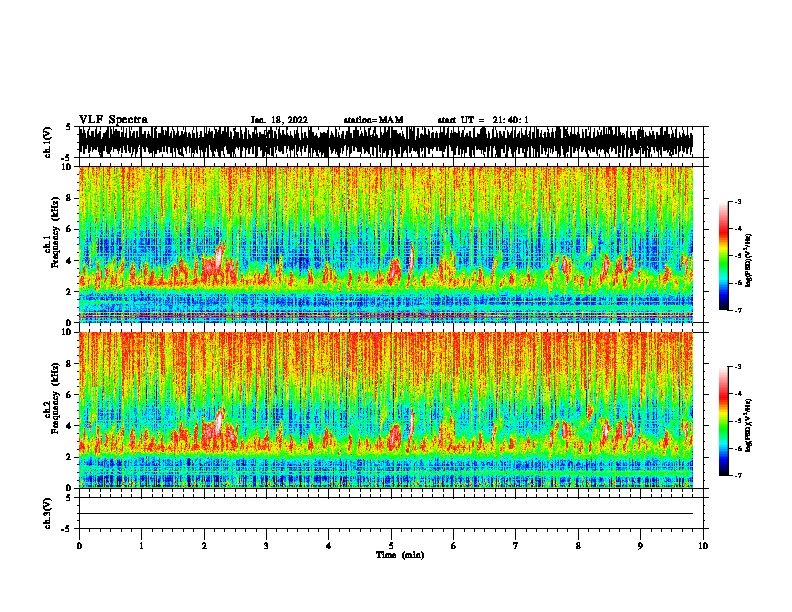The width and height of the screenshot is (792, 612).
Task: Click the ch.2 "Frequency (kHz)" axis label
Action: 56,398
